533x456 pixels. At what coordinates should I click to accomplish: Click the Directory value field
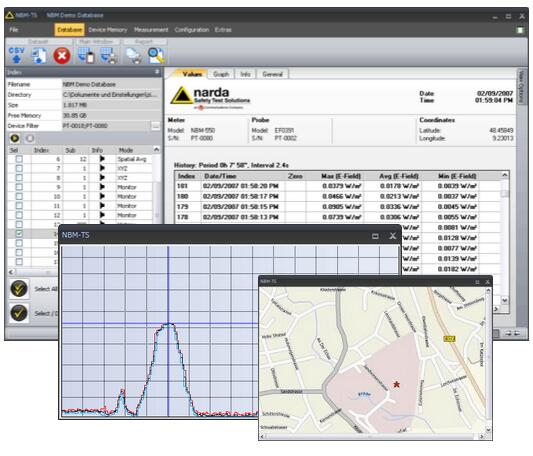[x=111, y=95]
